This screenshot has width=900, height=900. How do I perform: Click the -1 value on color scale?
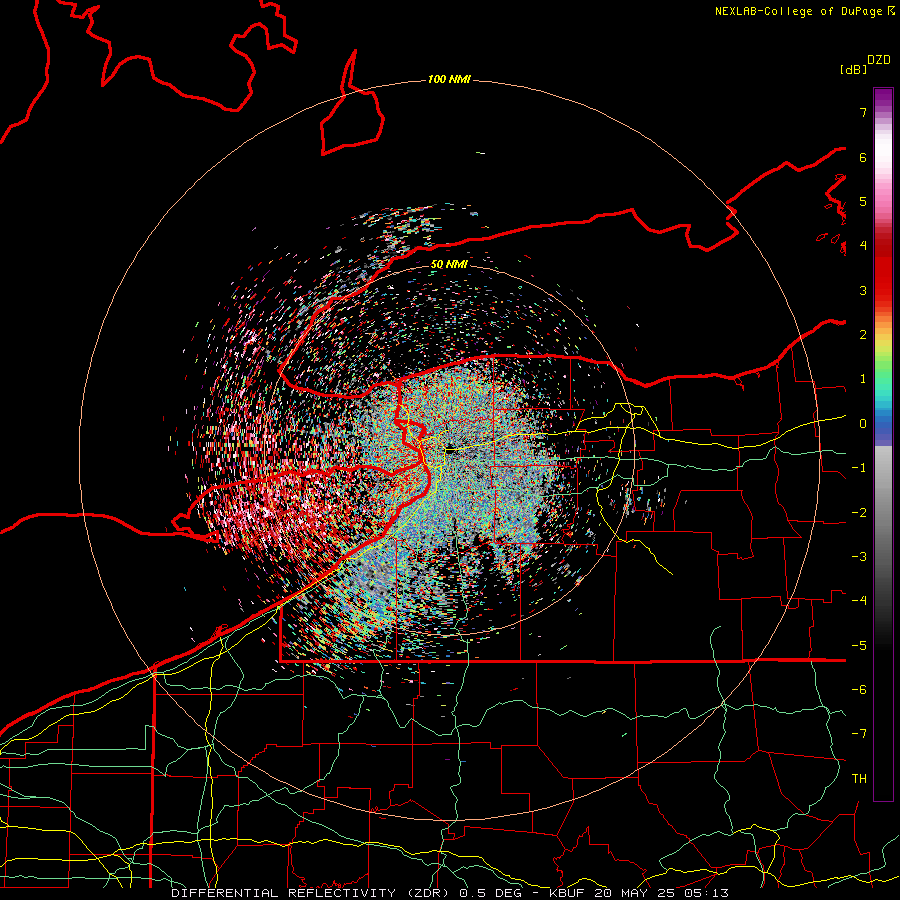[x=859, y=468]
